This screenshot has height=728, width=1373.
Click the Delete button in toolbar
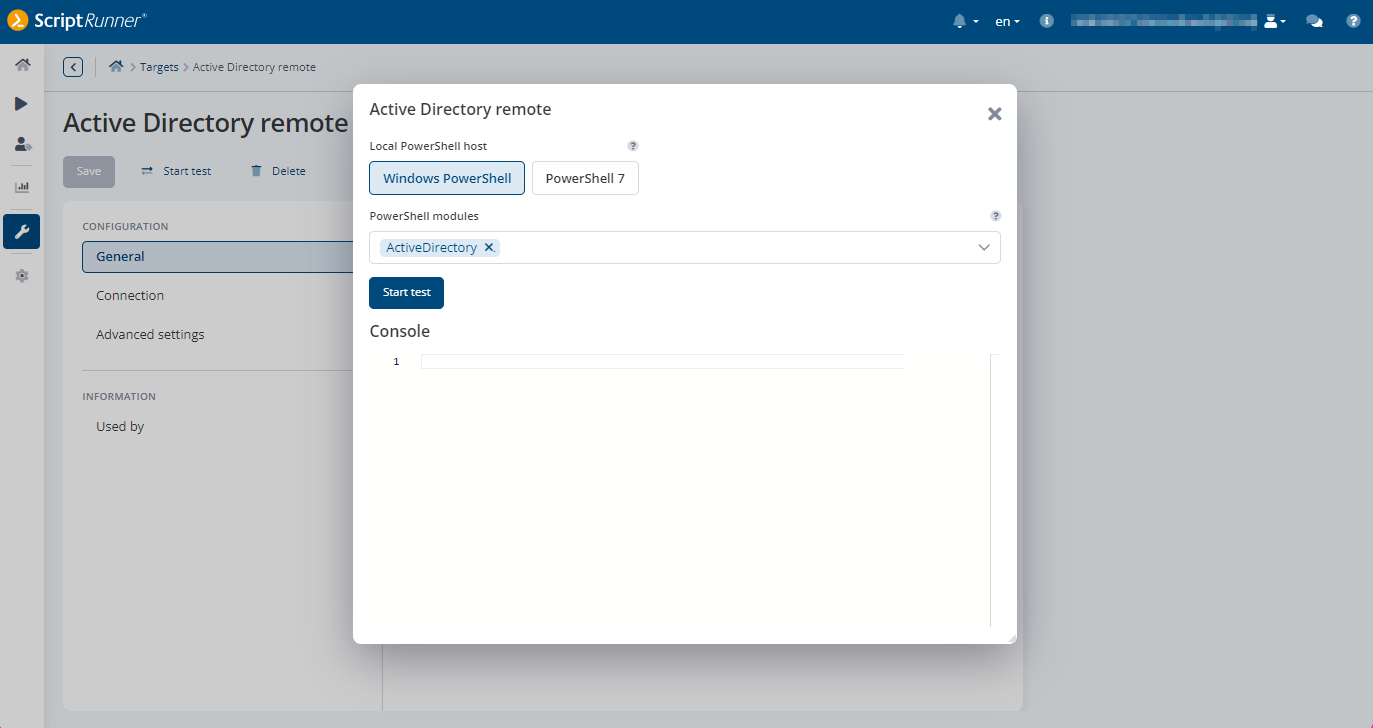pos(278,171)
